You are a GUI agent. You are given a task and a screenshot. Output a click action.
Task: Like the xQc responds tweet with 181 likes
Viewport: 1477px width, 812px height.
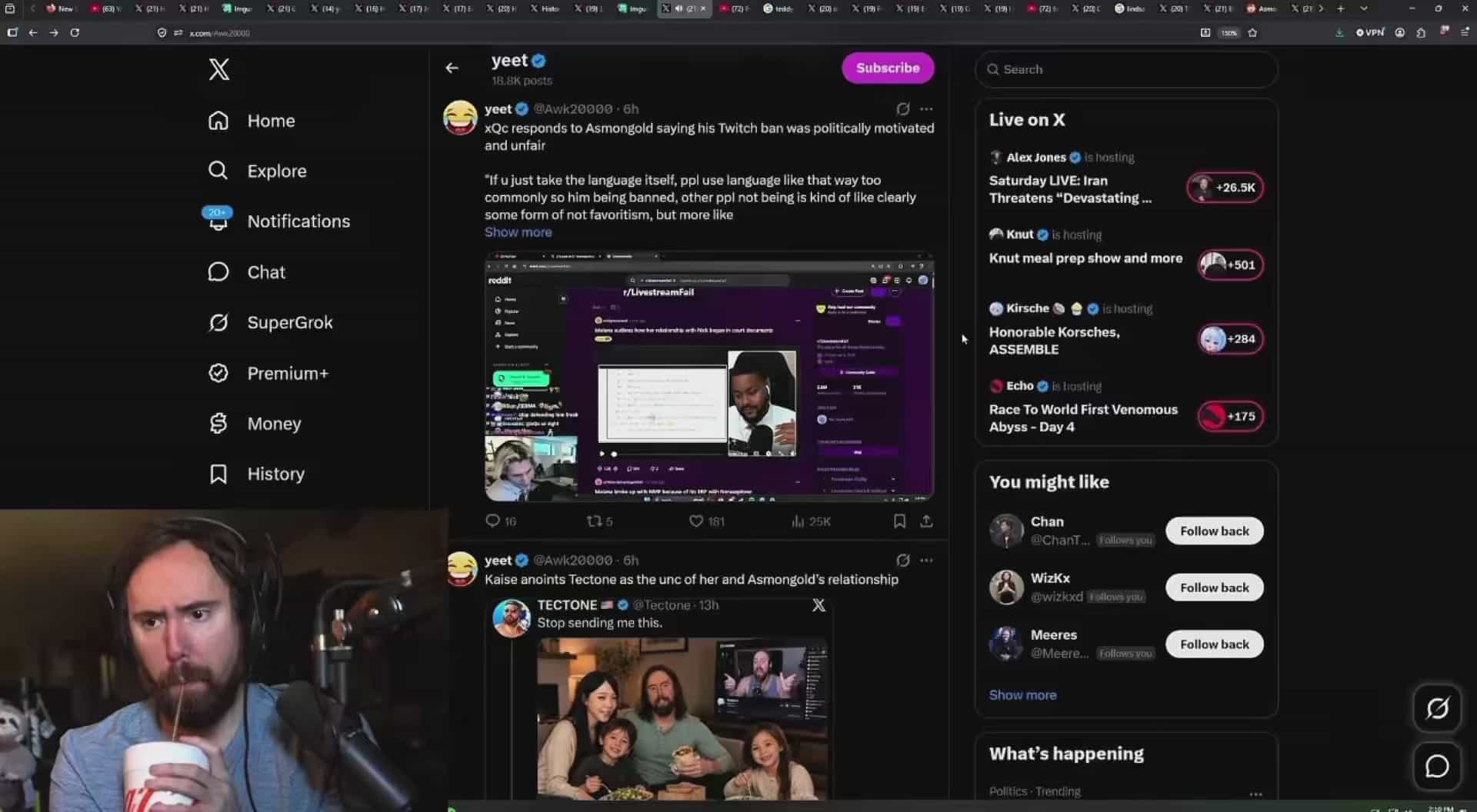point(706,521)
